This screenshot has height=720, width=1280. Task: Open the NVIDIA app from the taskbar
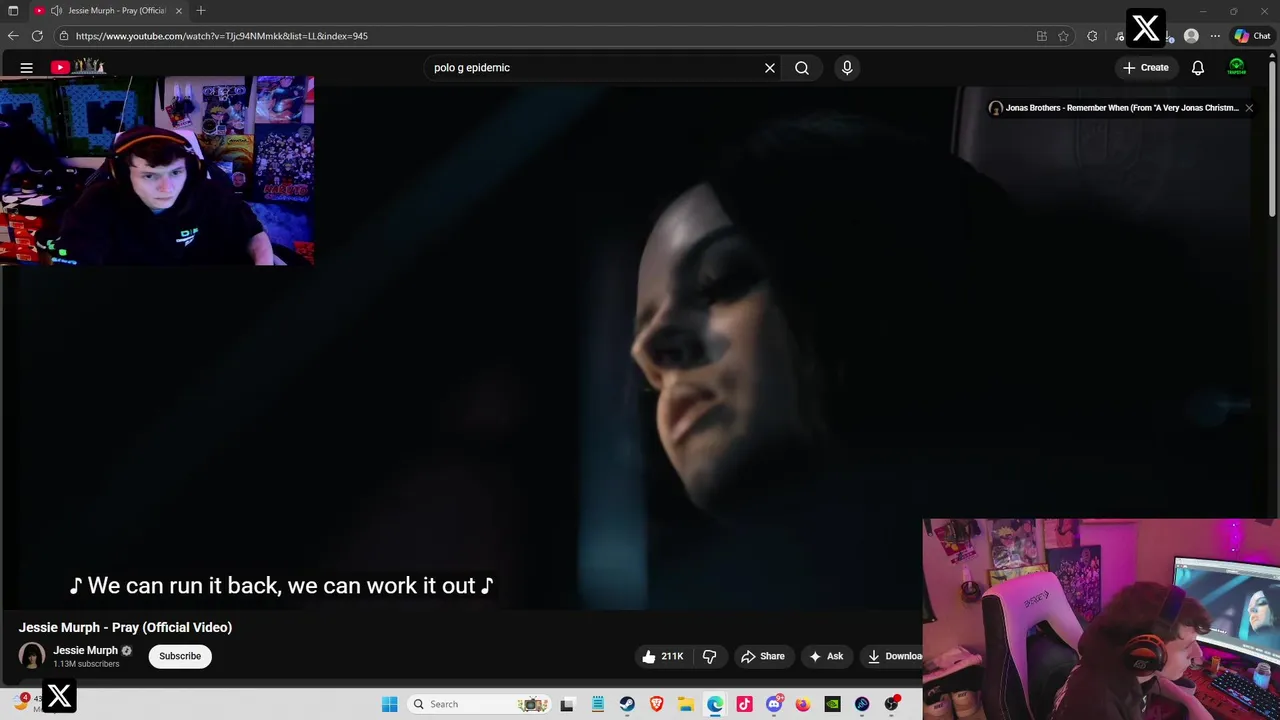click(832, 704)
